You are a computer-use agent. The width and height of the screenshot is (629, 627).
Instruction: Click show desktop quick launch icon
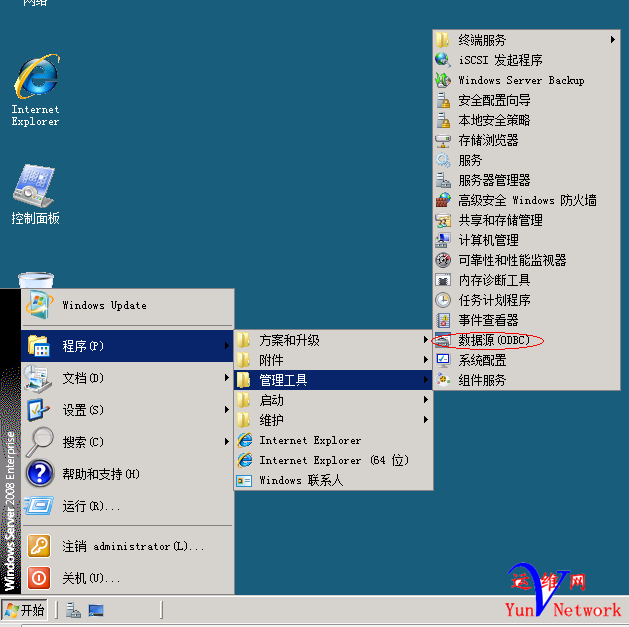tap(96, 611)
